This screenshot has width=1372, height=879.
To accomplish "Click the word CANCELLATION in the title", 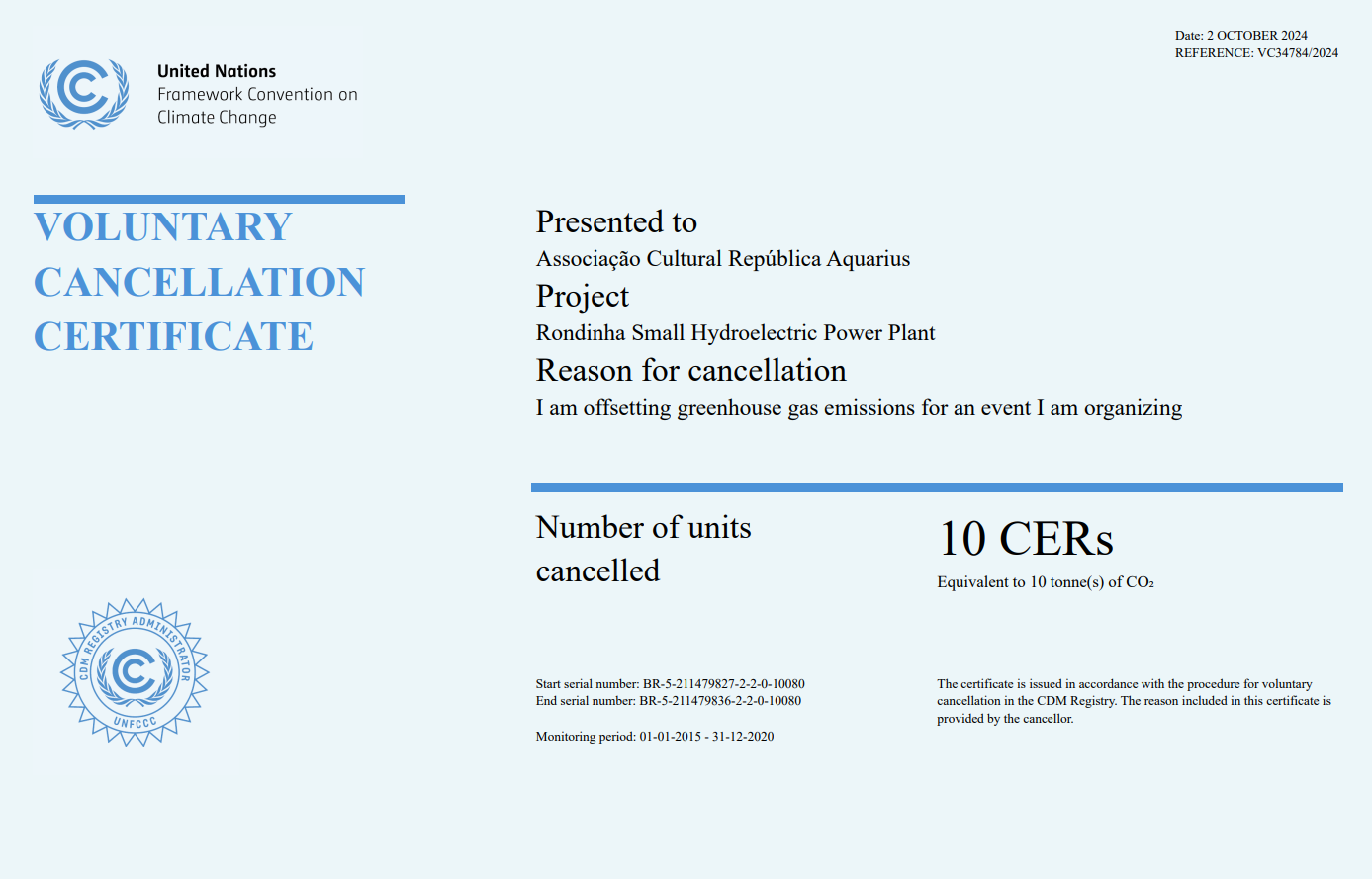I will tap(200, 283).
